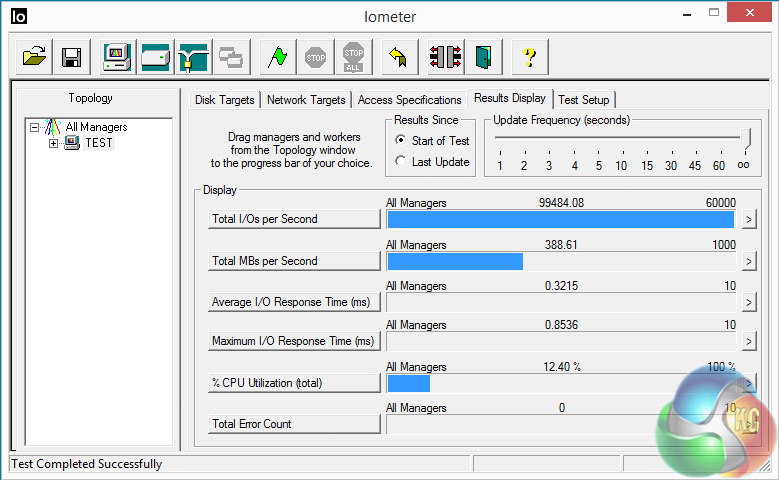The image size is (779, 480).
Task: Collapse the All Managers tree node
Action: point(34,128)
